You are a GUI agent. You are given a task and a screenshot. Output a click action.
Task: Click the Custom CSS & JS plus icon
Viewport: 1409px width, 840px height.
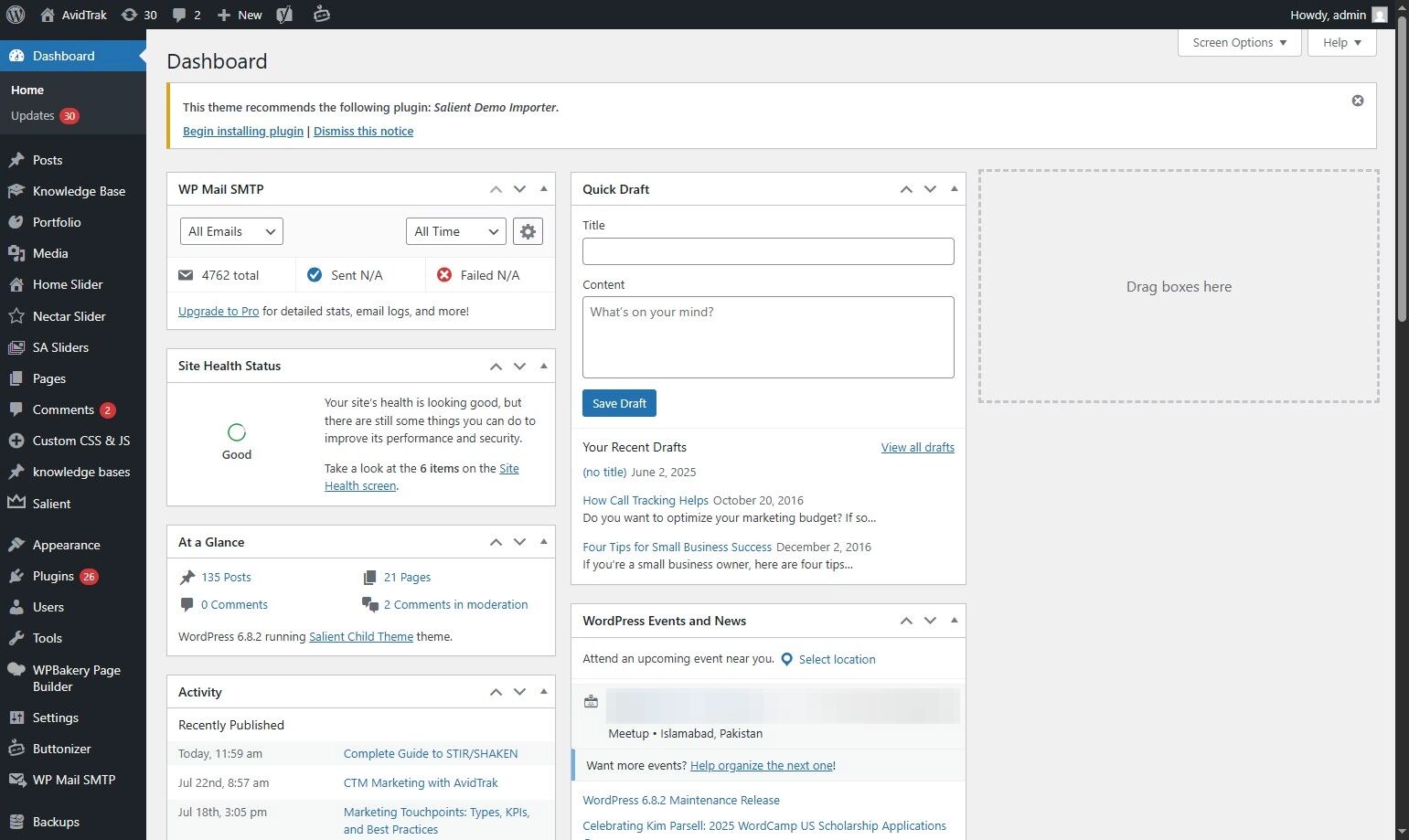(16, 441)
